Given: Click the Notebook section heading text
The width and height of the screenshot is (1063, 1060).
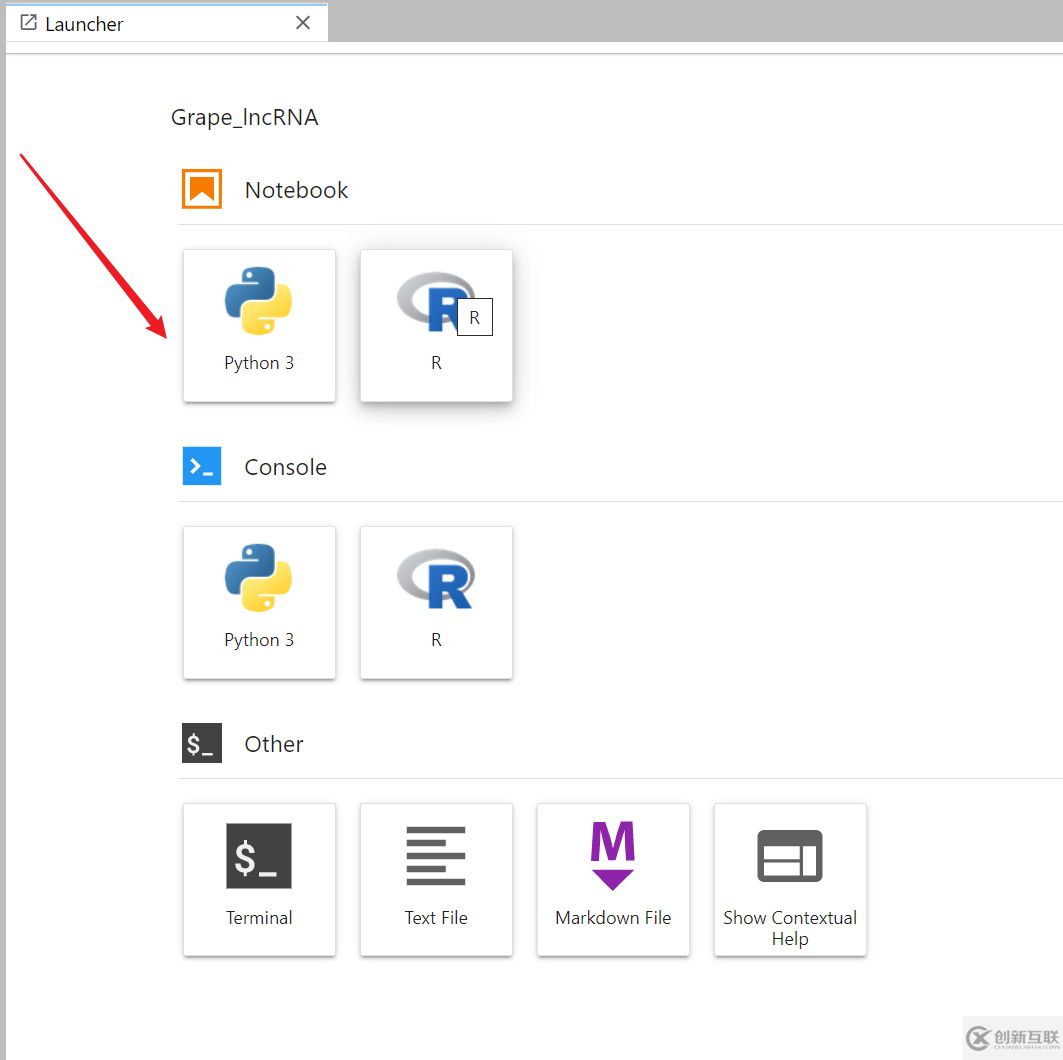Looking at the screenshot, I should pyautogui.click(x=296, y=190).
